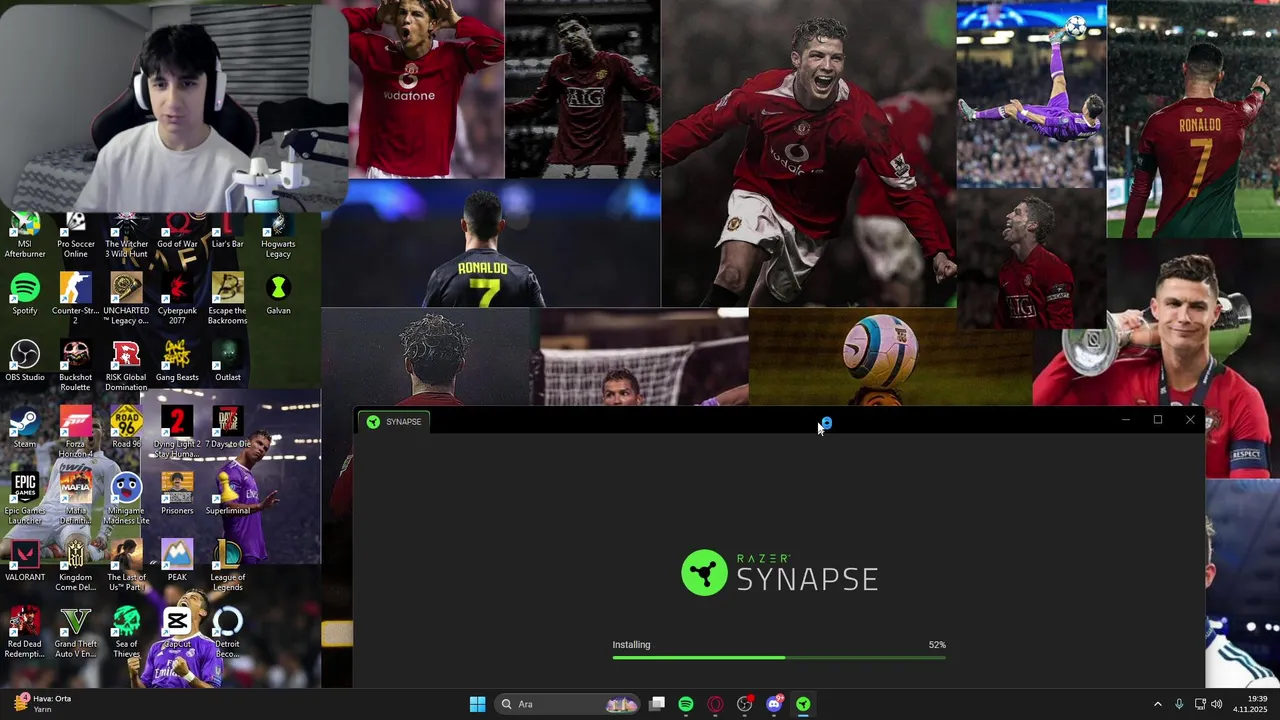
Task: Click the Gang Beasts desktop icon
Action: pos(177,362)
